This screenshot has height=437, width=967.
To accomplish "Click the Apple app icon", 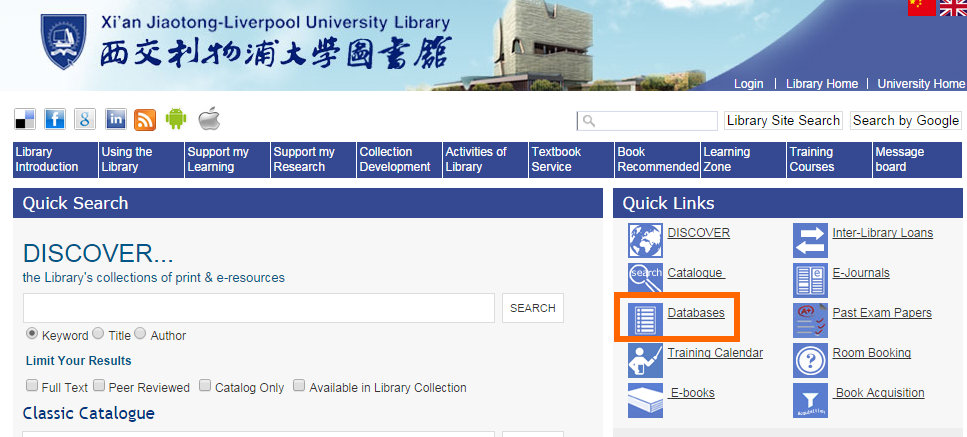I will click(209, 118).
